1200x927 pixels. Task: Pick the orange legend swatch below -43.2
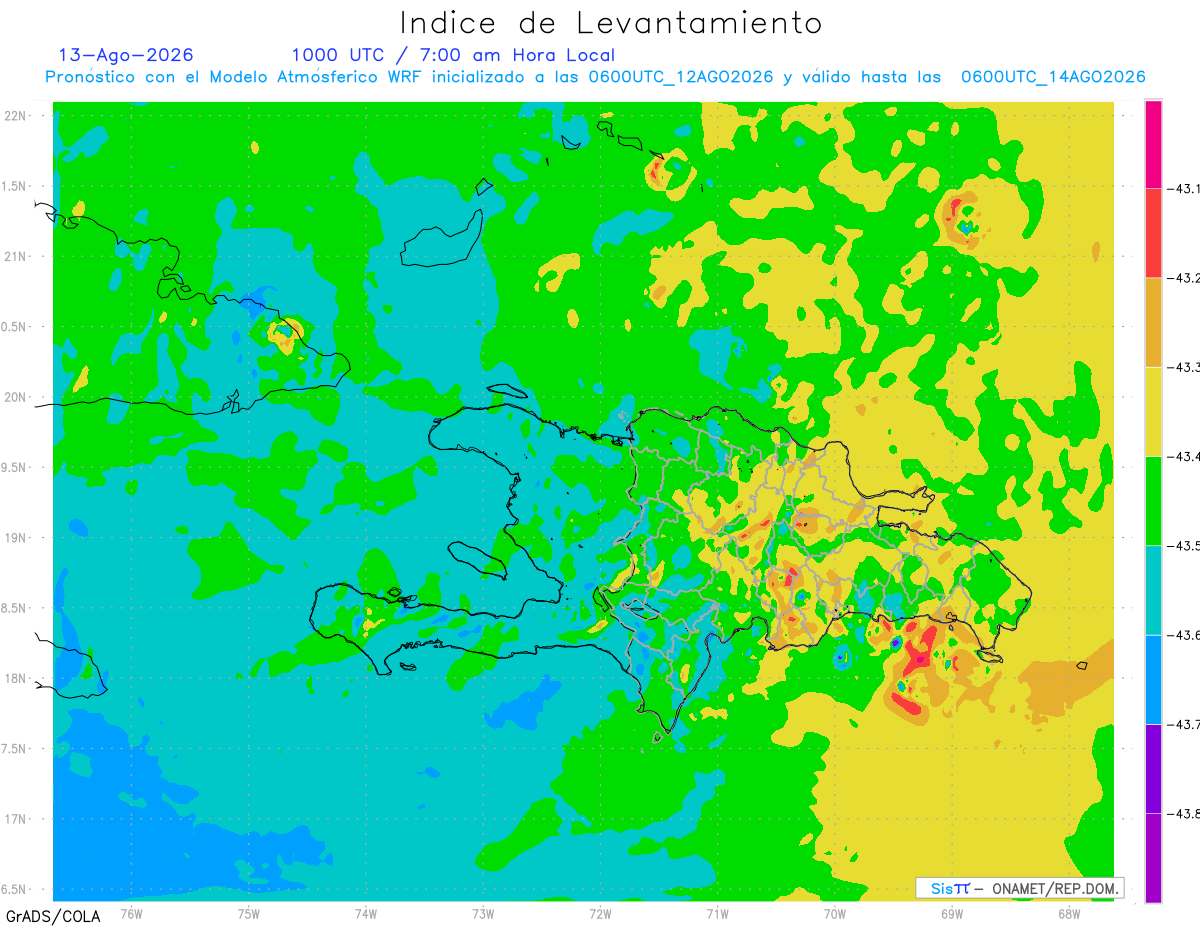[x=1153, y=322]
